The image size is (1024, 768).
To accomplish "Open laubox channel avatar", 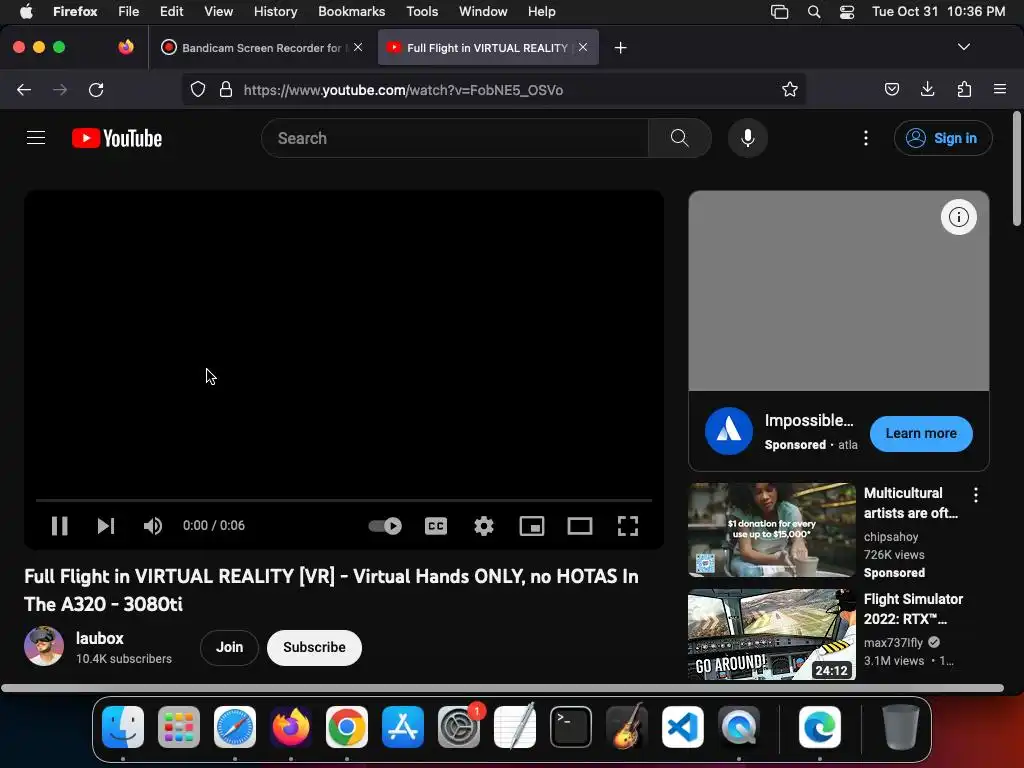I will pyautogui.click(x=44, y=646).
